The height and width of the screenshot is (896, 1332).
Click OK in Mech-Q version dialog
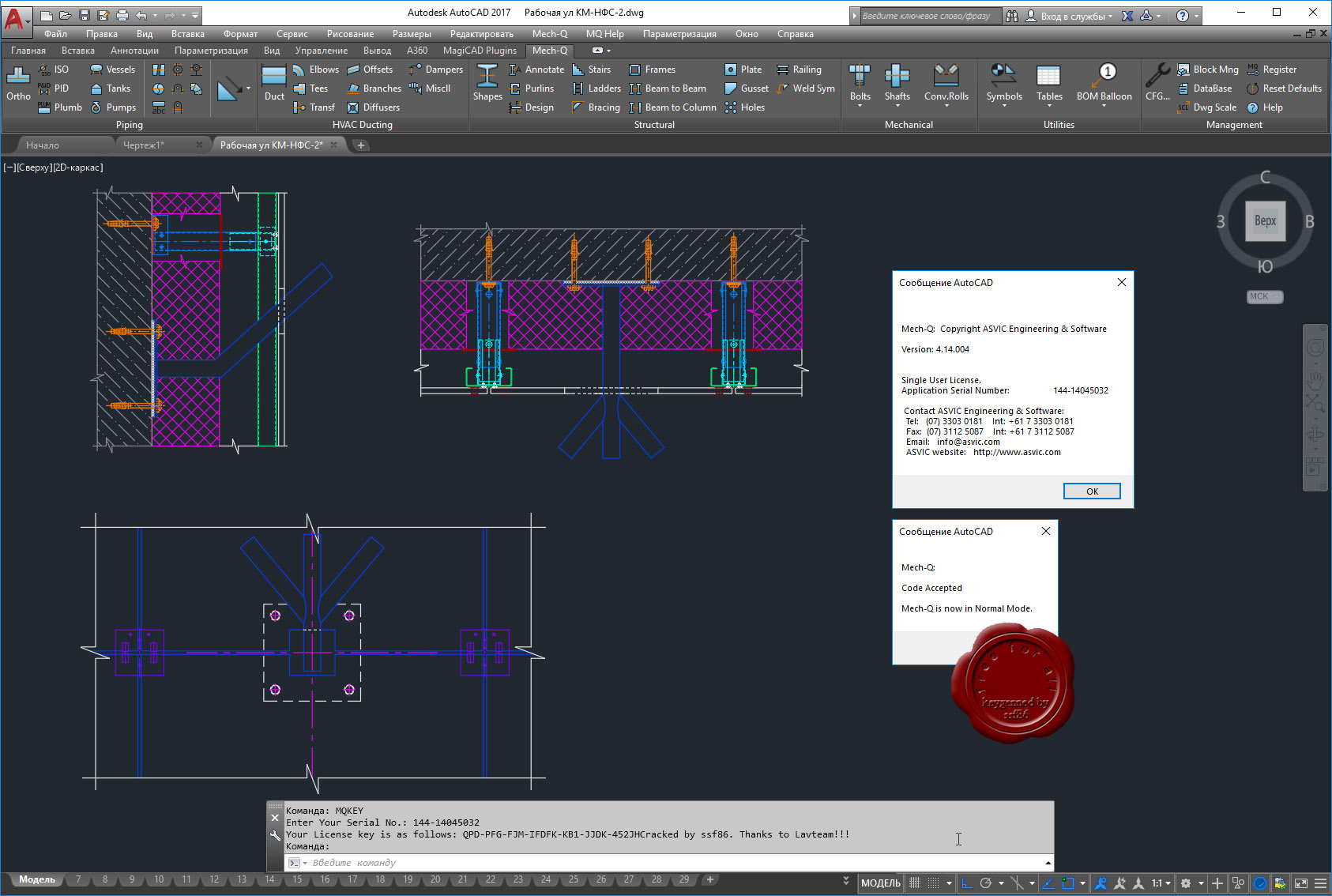coord(1092,491)
